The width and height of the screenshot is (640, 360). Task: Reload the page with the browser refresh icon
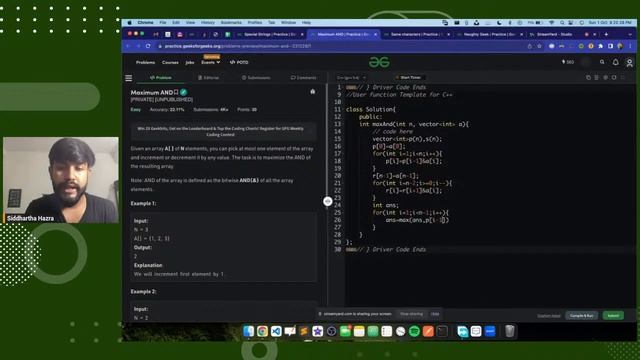[x=148, y=46]
